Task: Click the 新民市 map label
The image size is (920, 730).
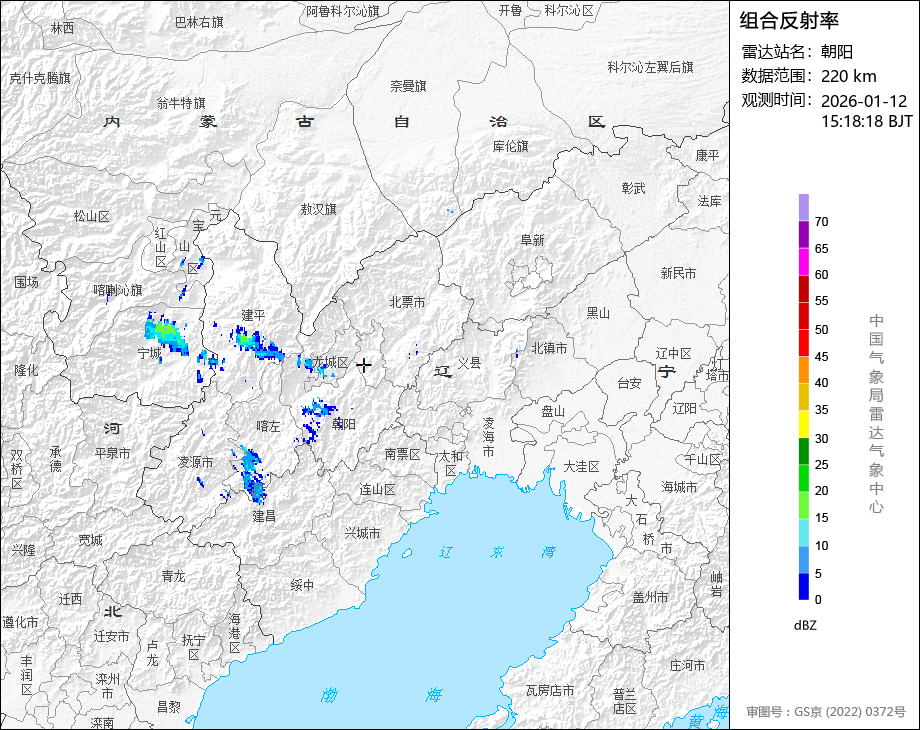Action: tap(678, 273)
